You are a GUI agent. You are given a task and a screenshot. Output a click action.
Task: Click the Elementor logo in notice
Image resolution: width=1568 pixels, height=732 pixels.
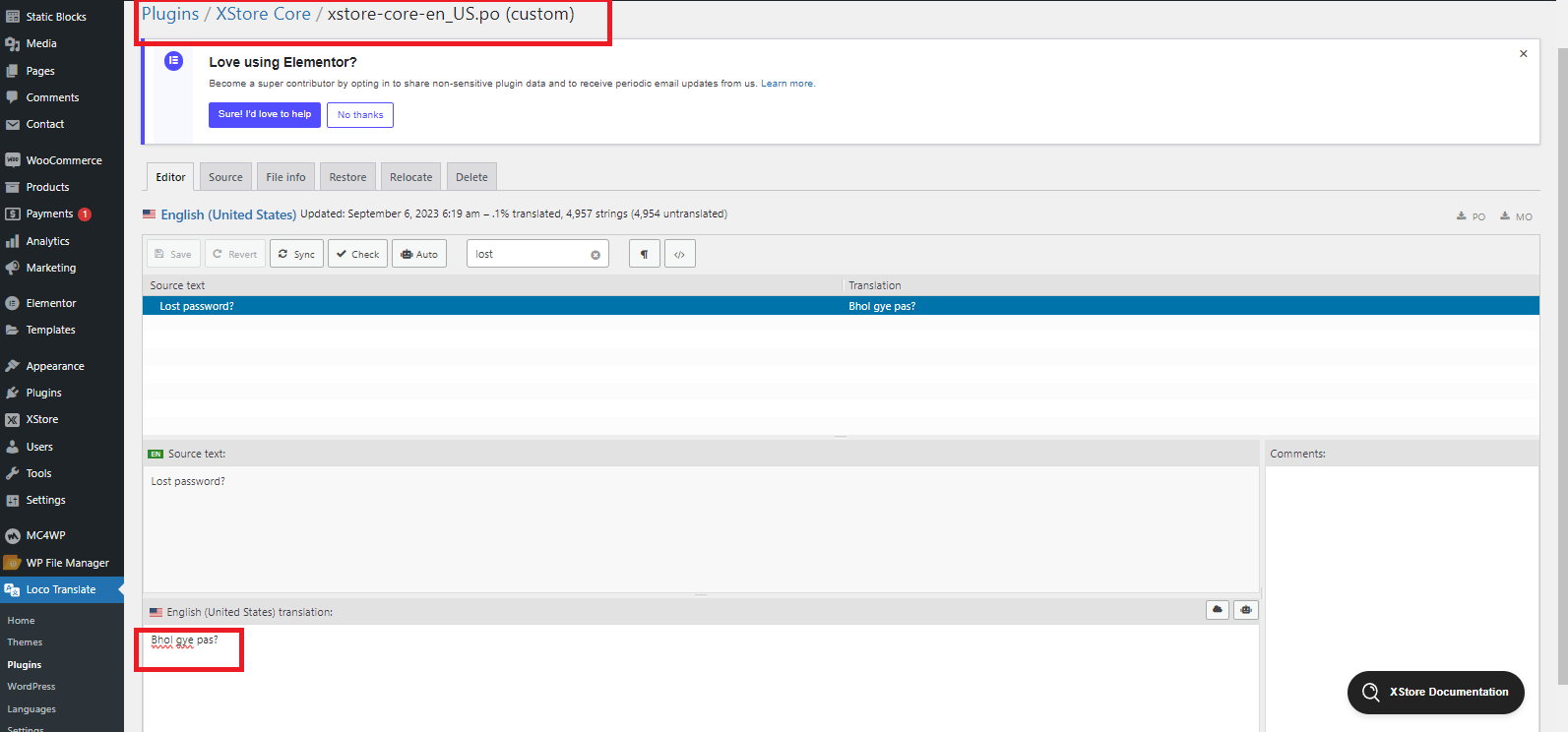[x=174, y=61]
